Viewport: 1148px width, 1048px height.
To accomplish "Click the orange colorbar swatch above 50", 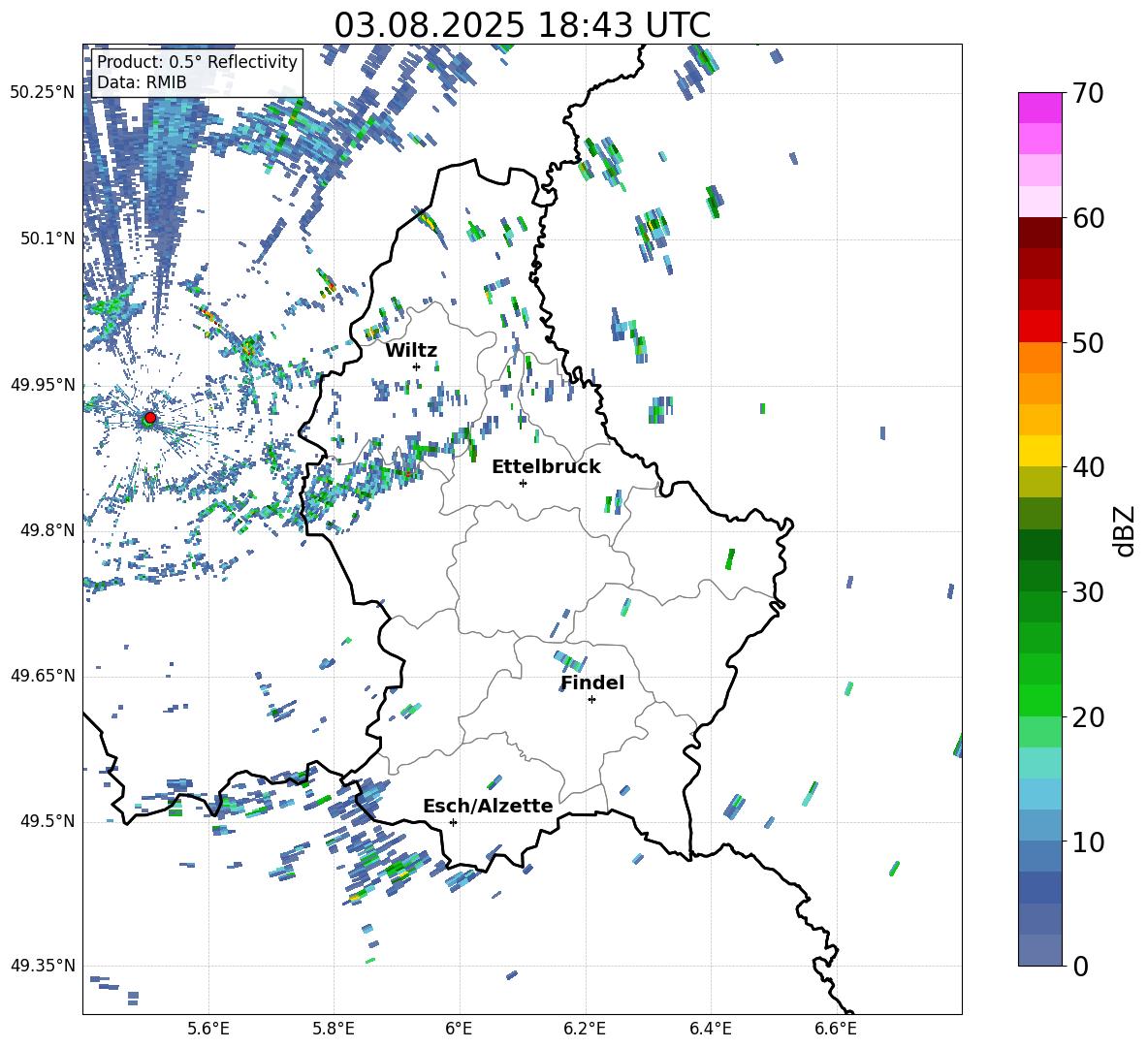I will 1039,358.
